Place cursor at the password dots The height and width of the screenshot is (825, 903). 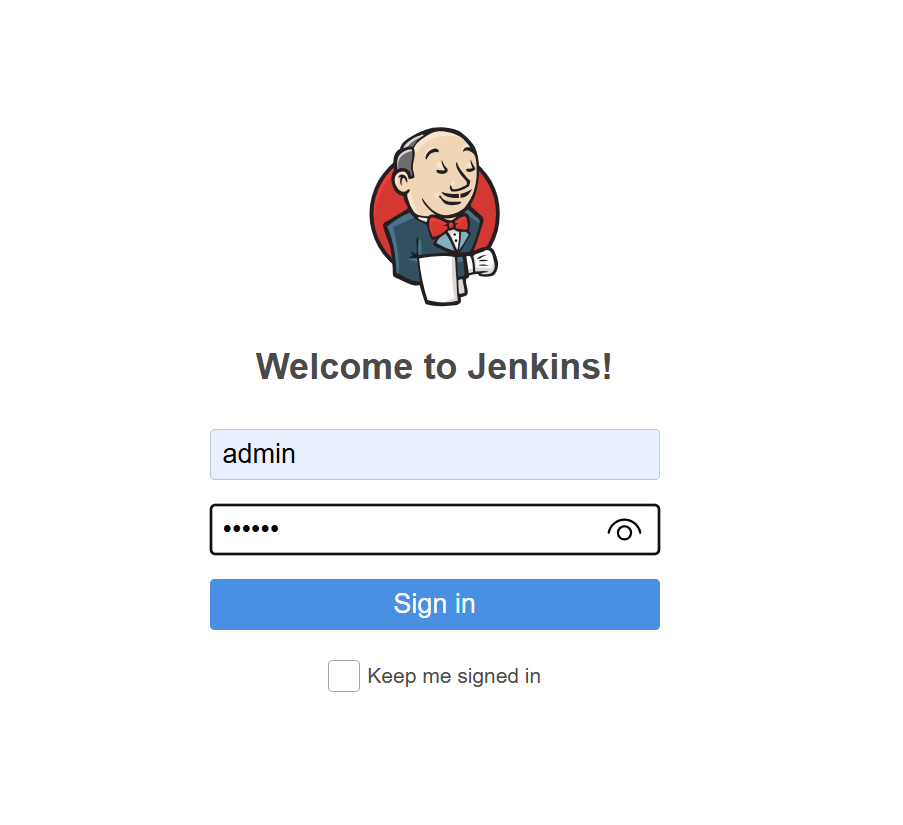pos(251,529)
